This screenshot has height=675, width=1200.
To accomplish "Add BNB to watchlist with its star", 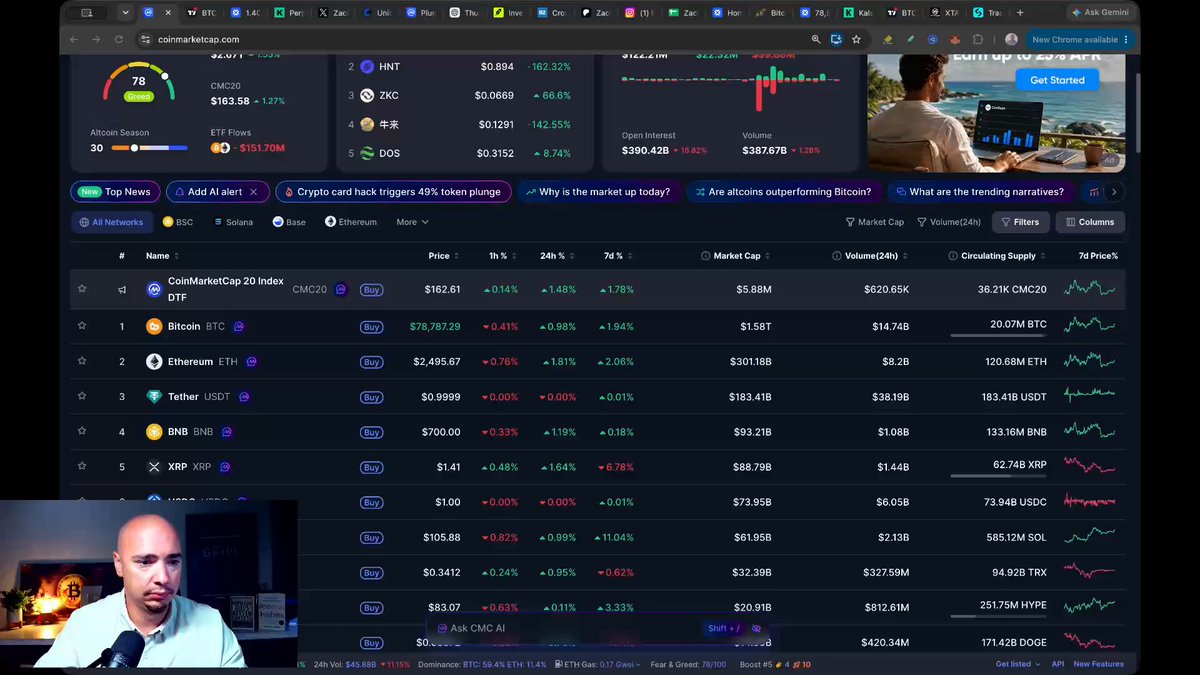I will 82,432.
